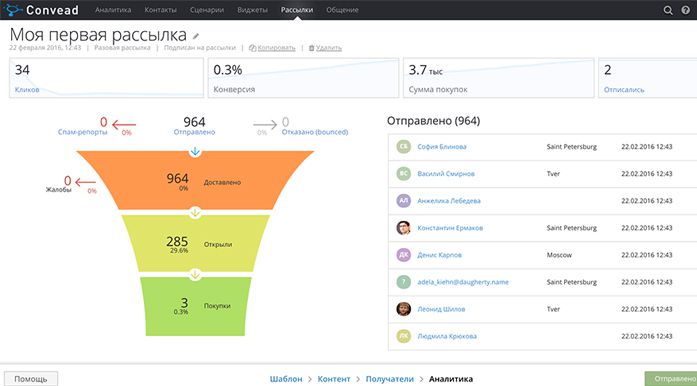Click Леонид Шилов's avatar photo
Screen dimensions: 697x386
tap(403, 309)
